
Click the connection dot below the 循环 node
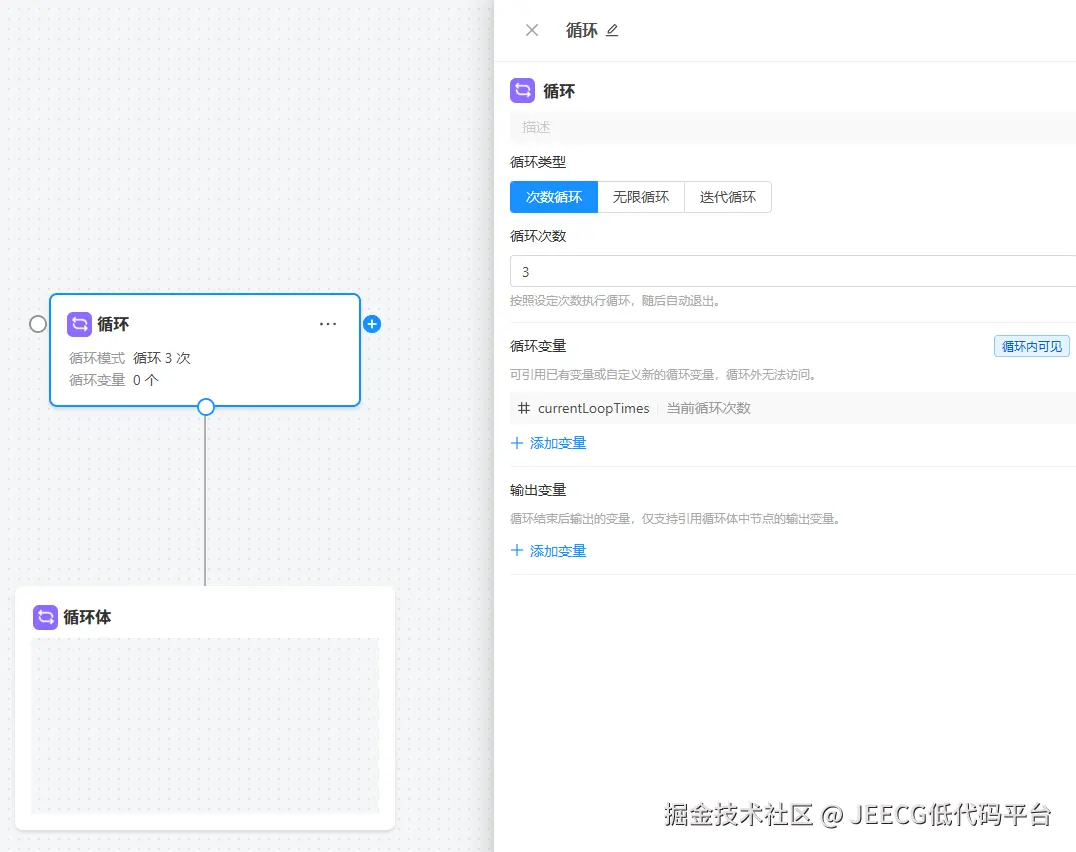tap(205, 407)
